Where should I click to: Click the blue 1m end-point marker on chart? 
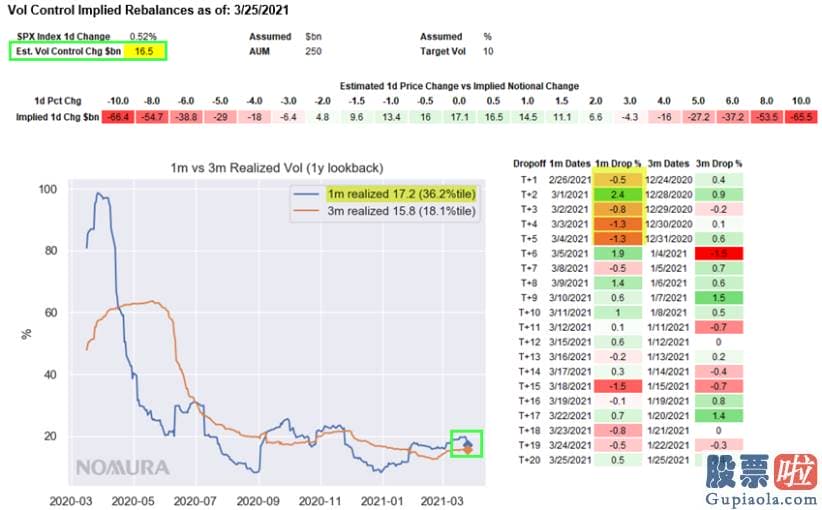click(468, 444)
